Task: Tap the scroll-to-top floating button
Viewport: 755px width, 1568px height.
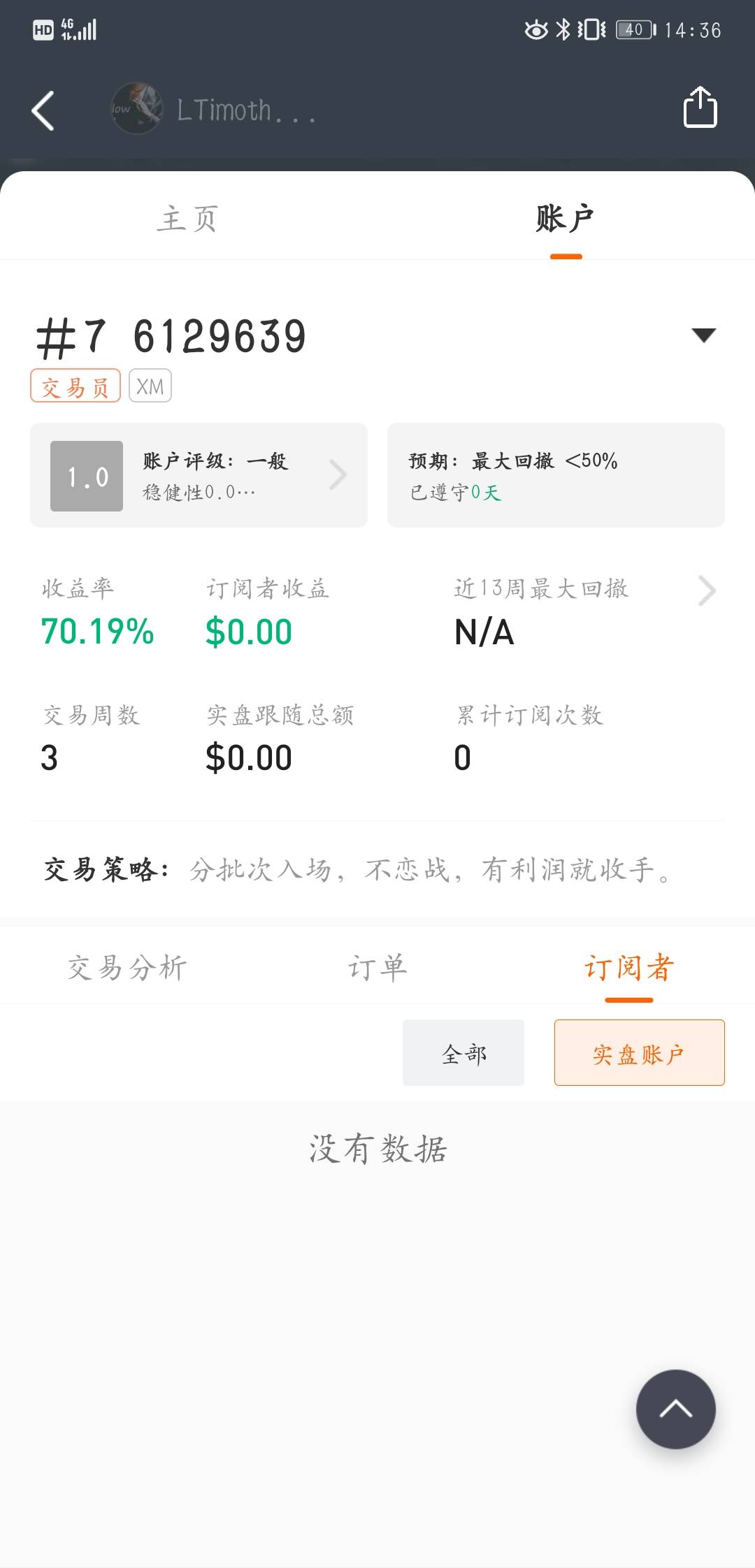Action: pyautogui.click(x=675, y=1409)
